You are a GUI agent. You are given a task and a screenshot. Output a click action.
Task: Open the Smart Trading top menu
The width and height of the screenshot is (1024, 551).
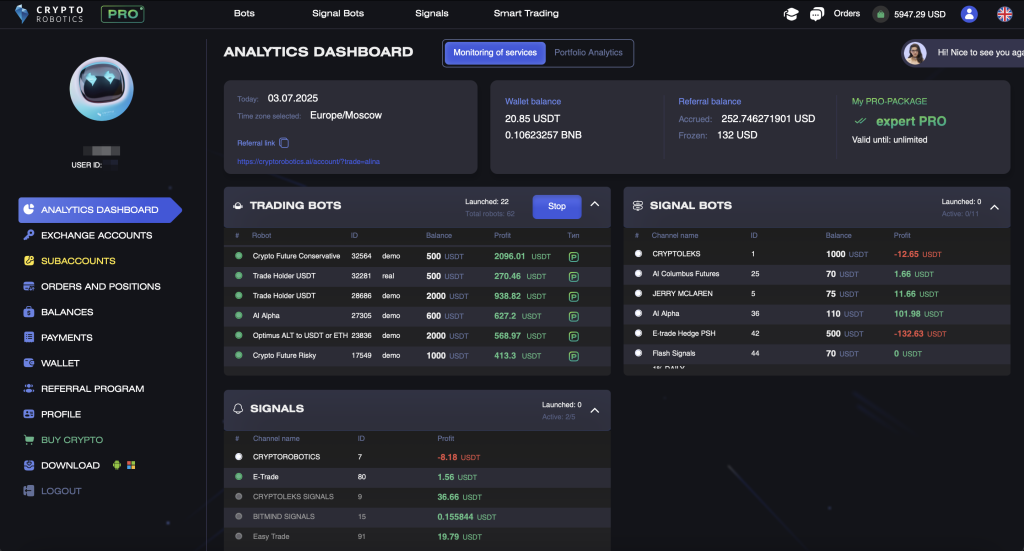[x=526, y=13]
